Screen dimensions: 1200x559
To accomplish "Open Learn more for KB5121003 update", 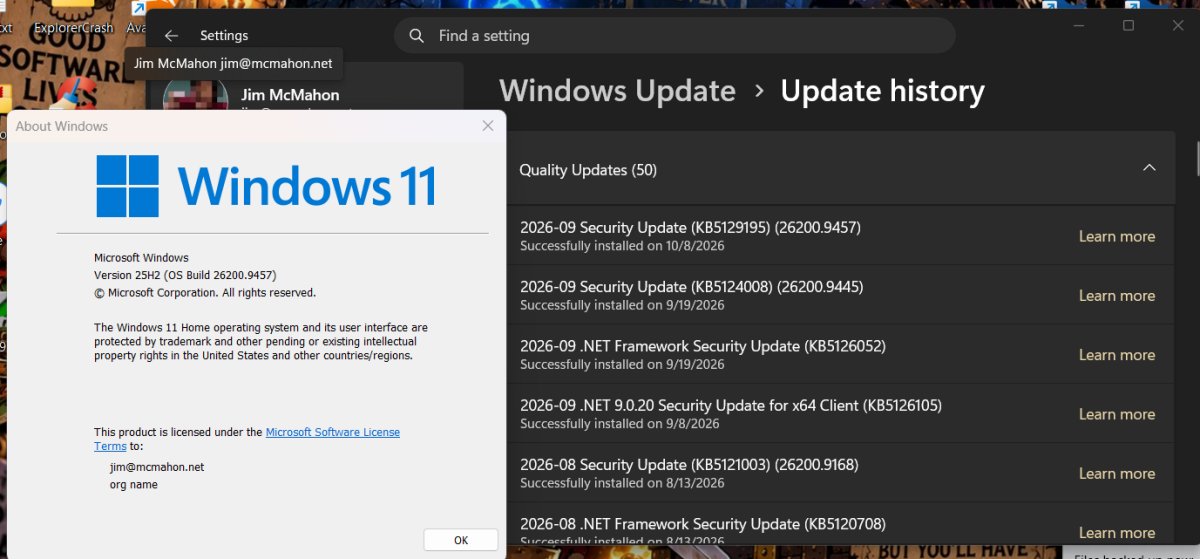I will (x=1116, y=473).
